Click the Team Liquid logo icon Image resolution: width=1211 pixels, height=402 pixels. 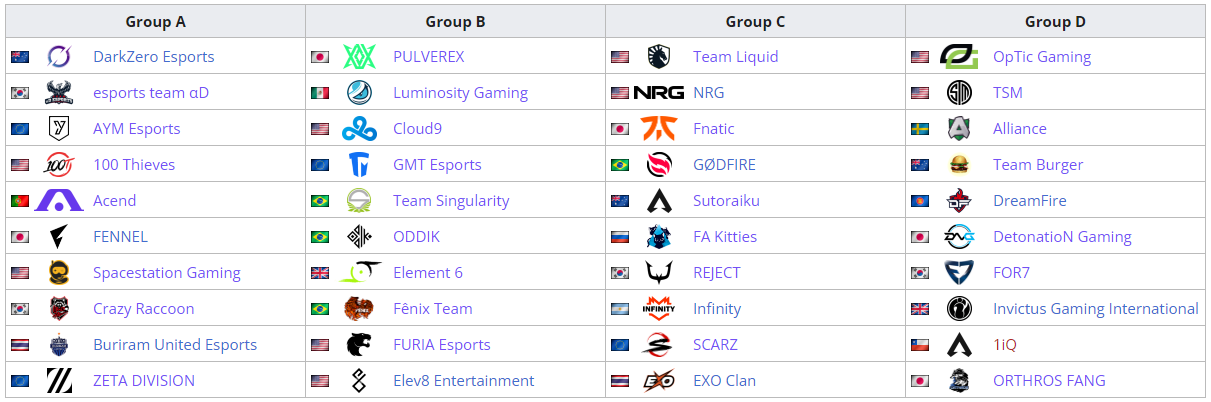click(659, 57)
